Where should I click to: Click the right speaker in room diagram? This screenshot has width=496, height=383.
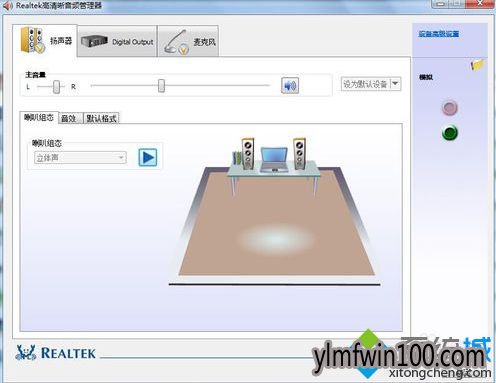[299, 153]
